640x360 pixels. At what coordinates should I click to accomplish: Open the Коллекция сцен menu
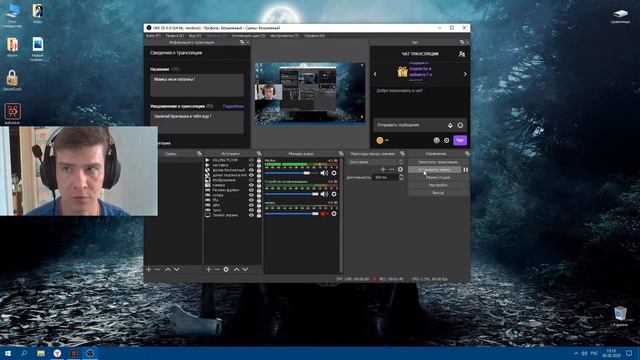tap(249, 36)
